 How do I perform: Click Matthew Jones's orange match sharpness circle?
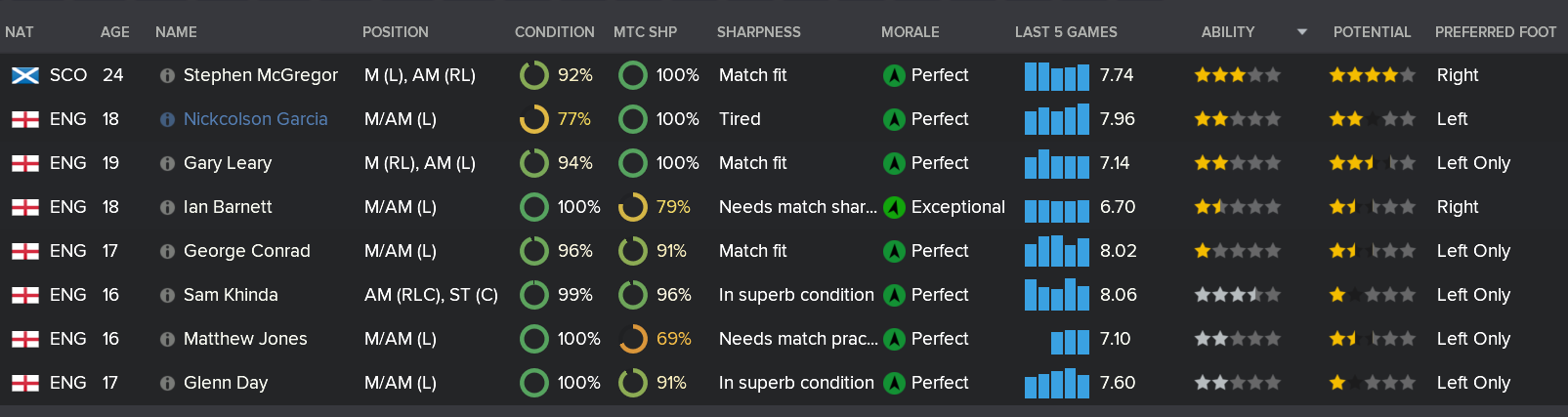[x=633, y=339]
